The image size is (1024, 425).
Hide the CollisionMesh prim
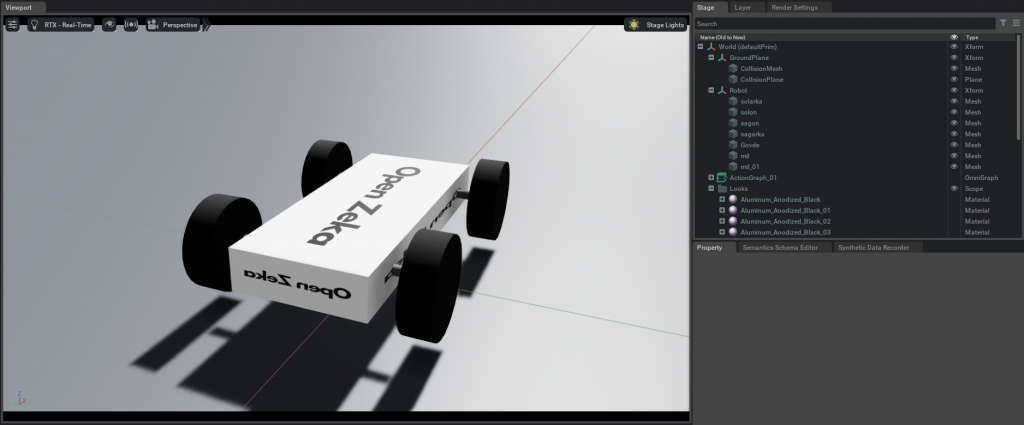(954, 69)
